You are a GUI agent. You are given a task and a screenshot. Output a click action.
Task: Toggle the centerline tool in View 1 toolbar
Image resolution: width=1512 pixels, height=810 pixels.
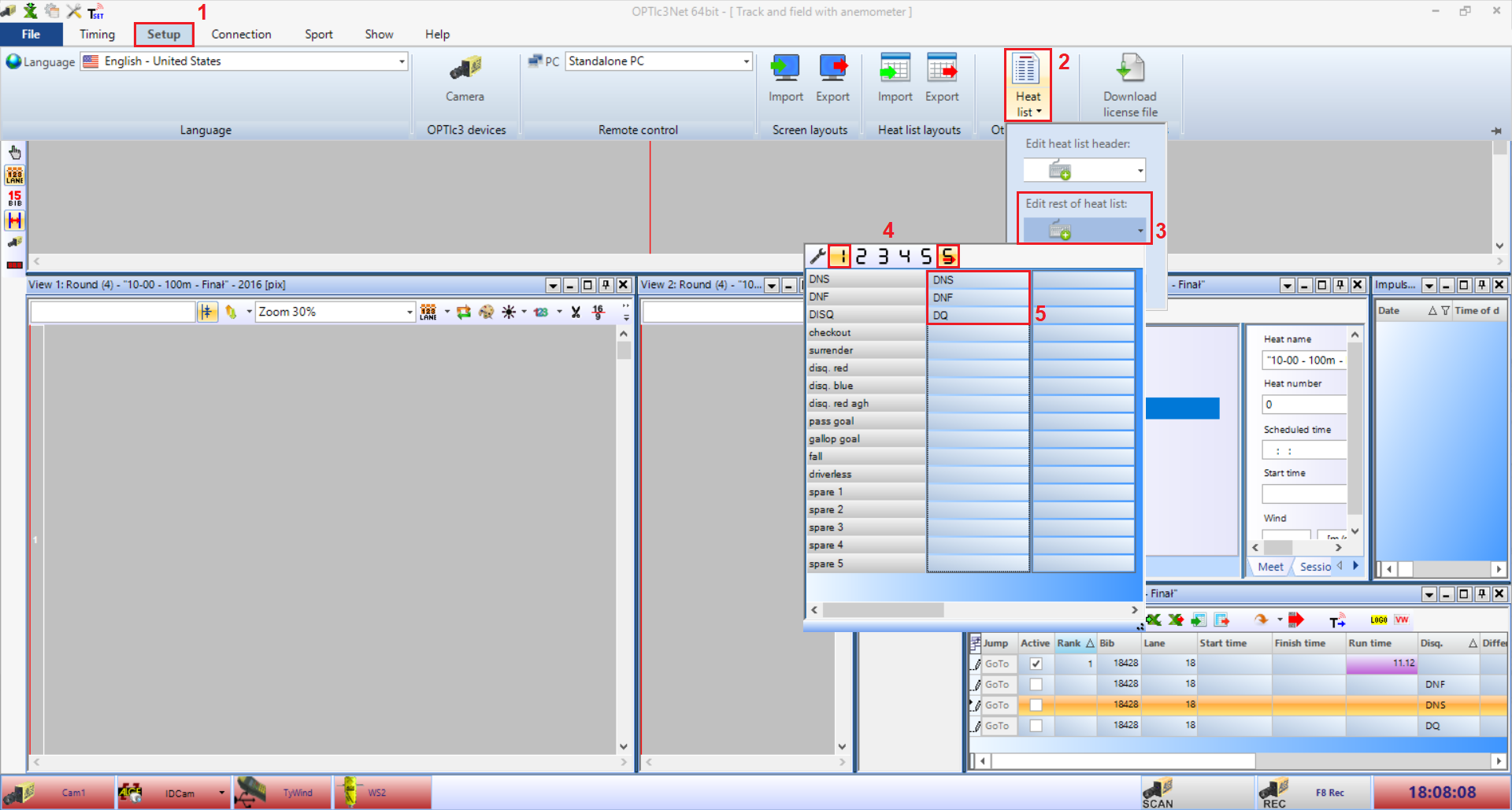click(x=207, y=313)
